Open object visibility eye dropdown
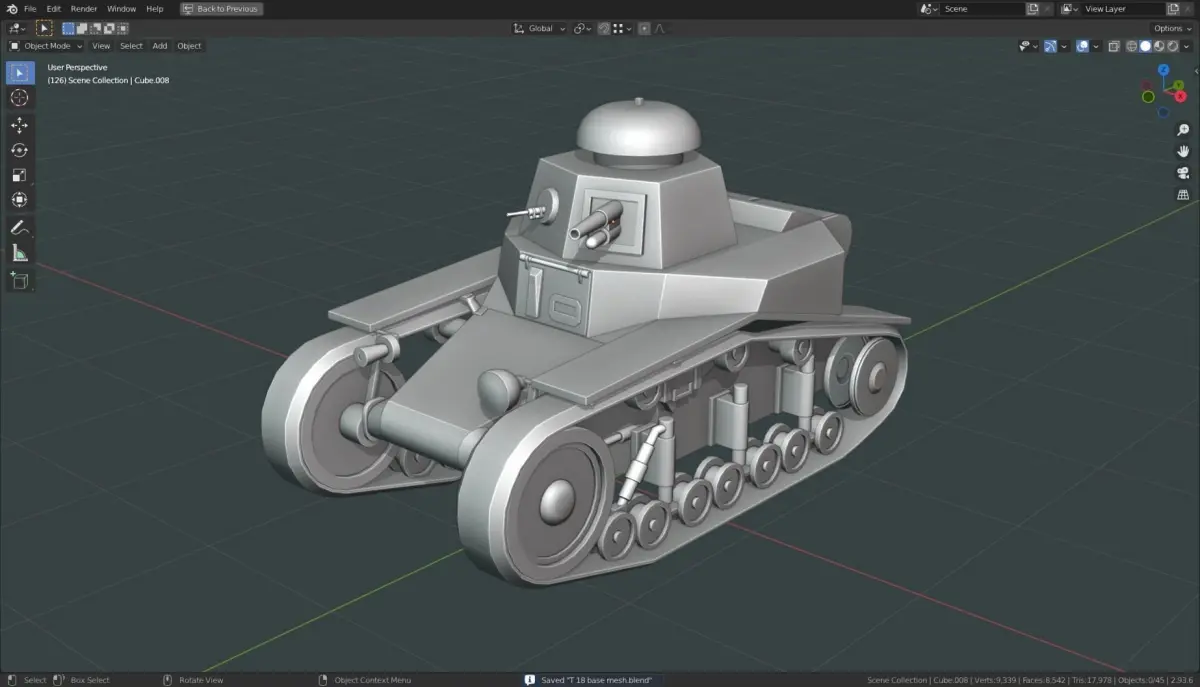The width and height of the screenshot is (1200, 687). pos(1029,46)
